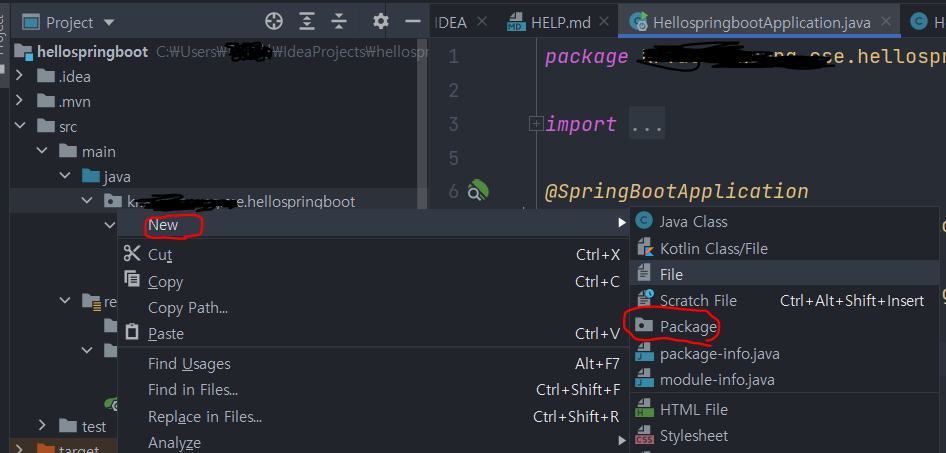Create new File from submenu
Screen dimensions: 946x453
[x=784, y=274]
